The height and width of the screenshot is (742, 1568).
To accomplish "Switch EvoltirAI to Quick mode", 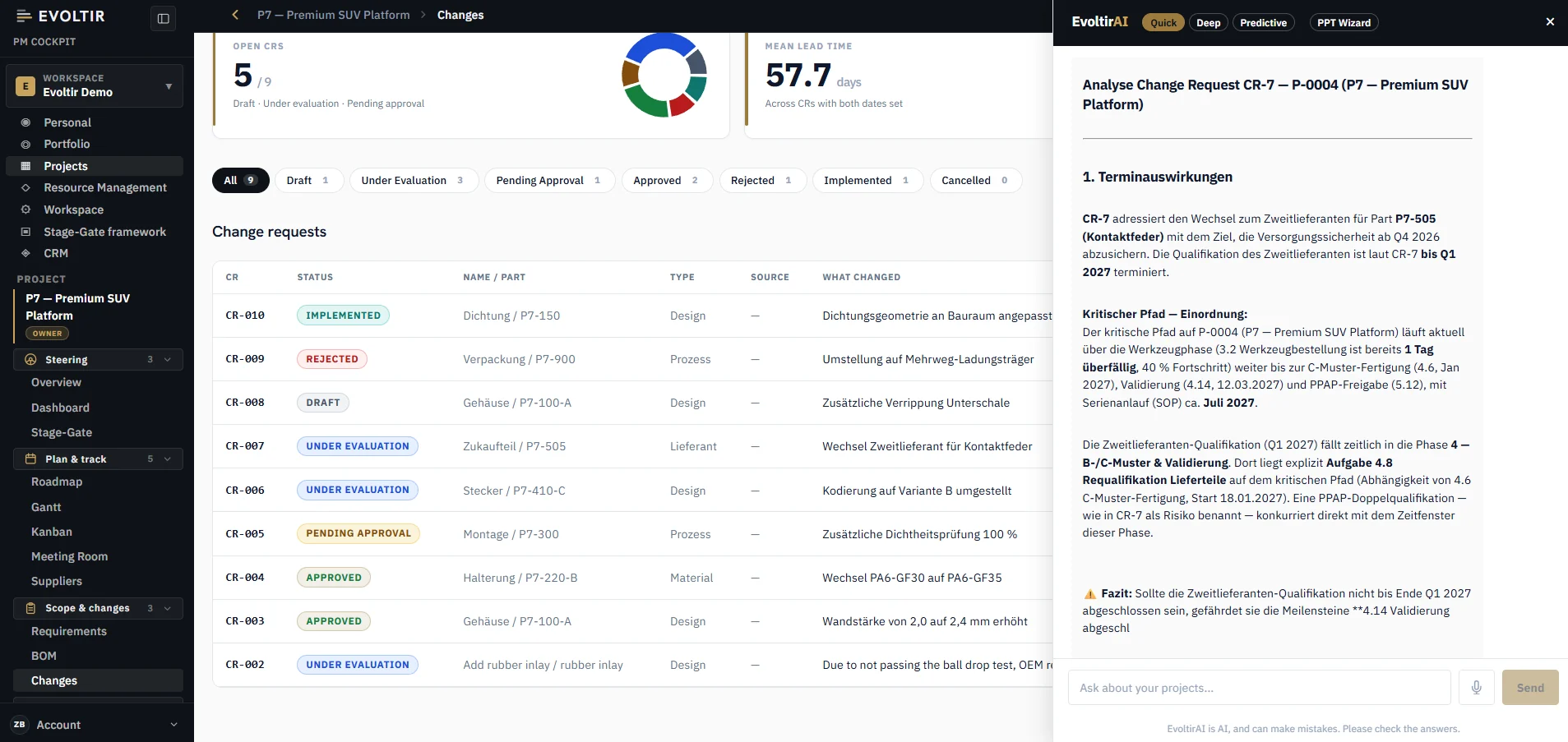I will [1163, 23].
